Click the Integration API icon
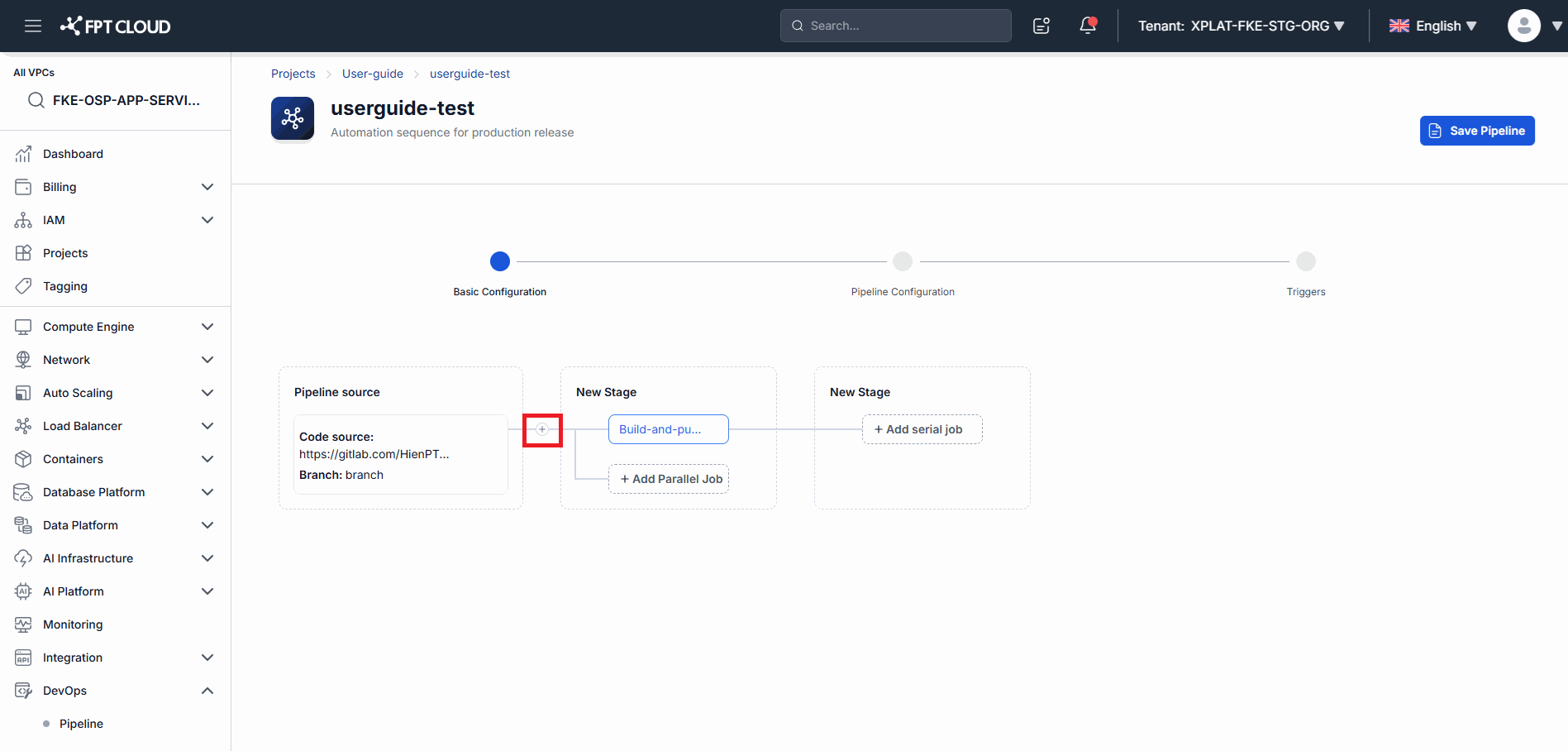Viewport: 1568px width, 751px height. coord(23,658)
